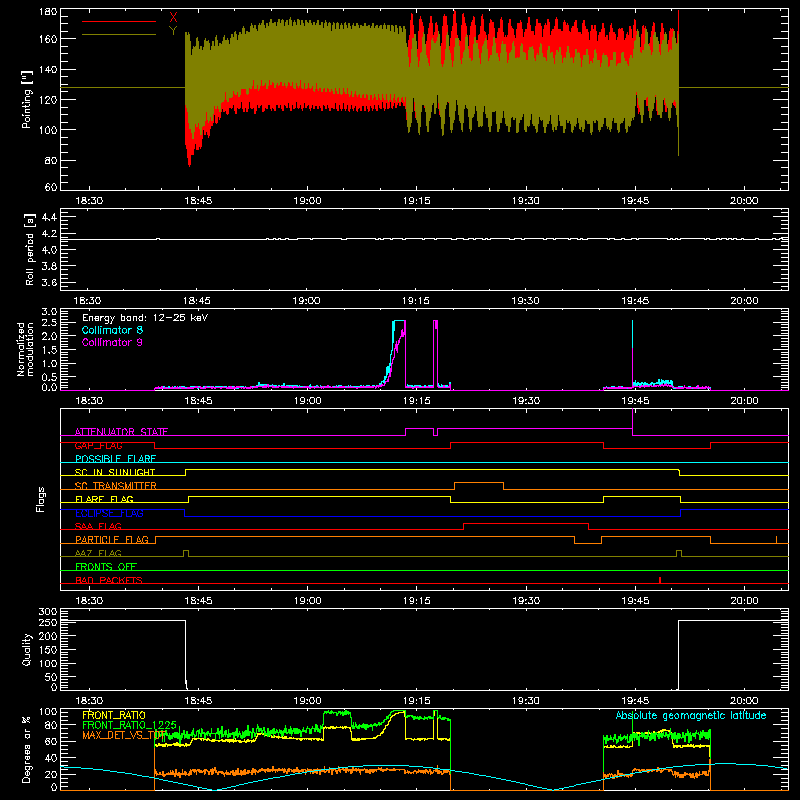The width and height of the screenshot is (800, 800).
Task: Click the 'GAP_FLAG' label
Action: click(x=98, y=445)
